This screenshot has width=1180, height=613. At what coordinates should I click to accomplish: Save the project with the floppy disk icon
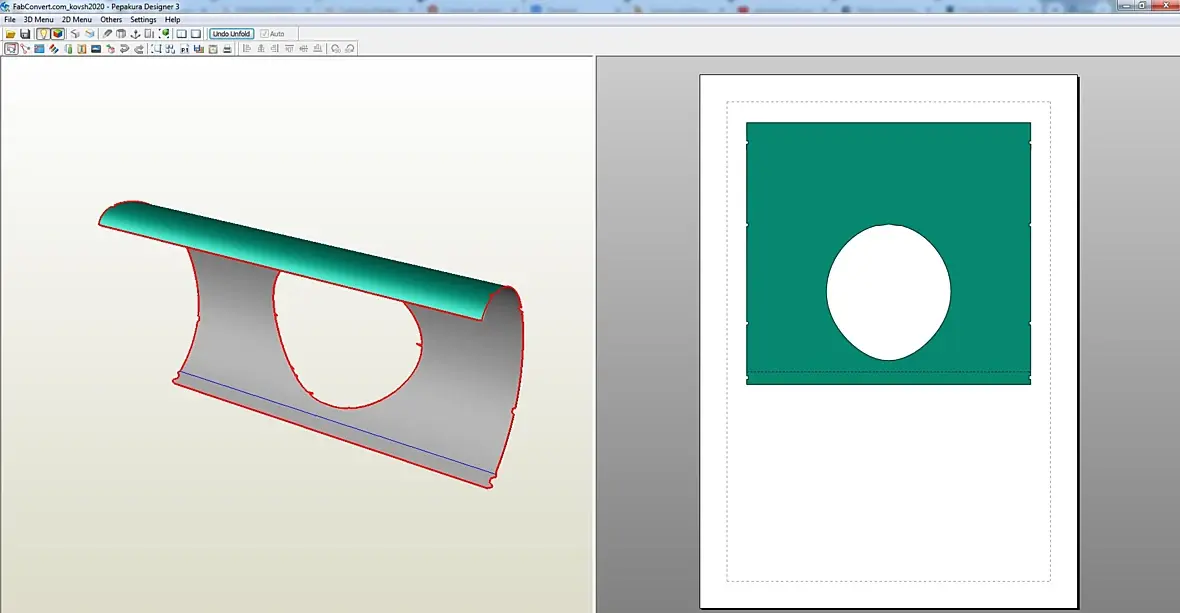point(25,34)
